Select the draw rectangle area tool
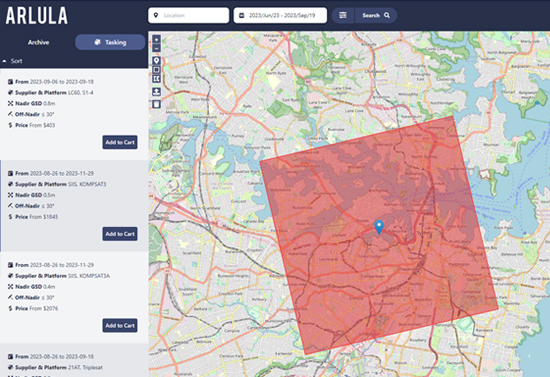550x377 pixels. tap(156, 70)
